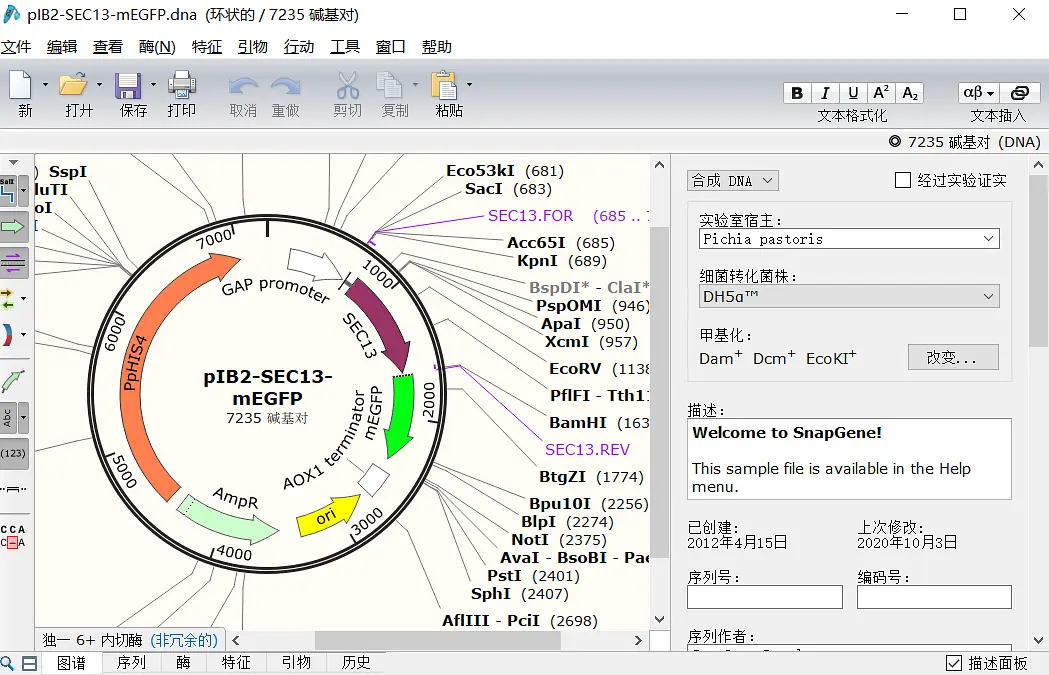The width and height of the screenshot is (1049, 675).
Task: Click the 复制 (Copy) icon
Action: 389,85
